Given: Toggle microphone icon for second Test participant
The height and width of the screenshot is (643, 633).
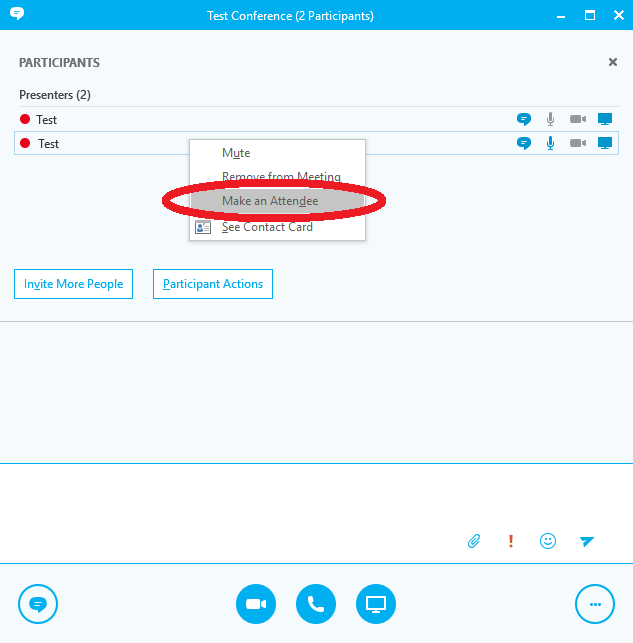Looking at the screenshot, I should pyautogui.click(x=550, y=143).
